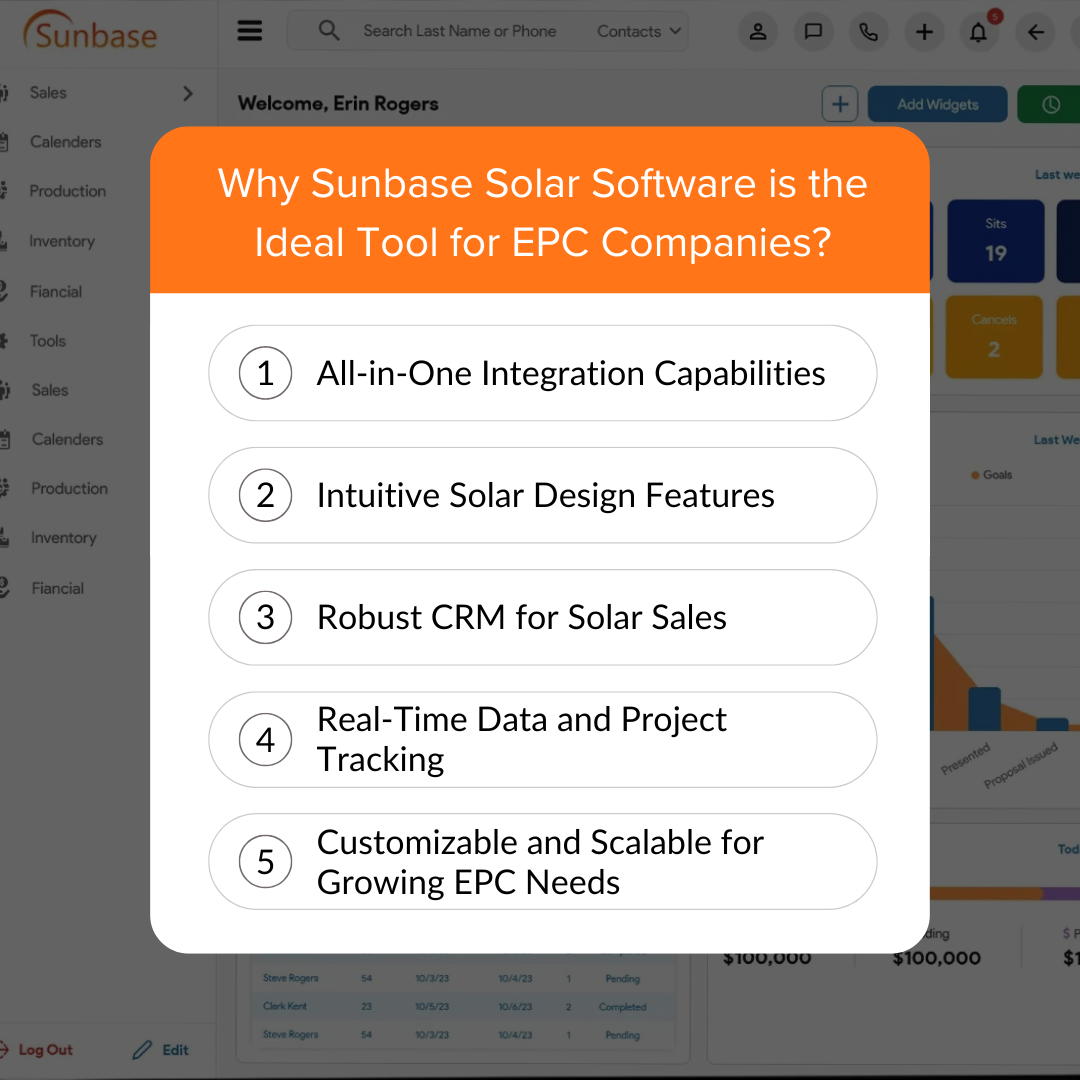
Task: Open the hamburger menu beside the logo
Action: coord(249,30)
